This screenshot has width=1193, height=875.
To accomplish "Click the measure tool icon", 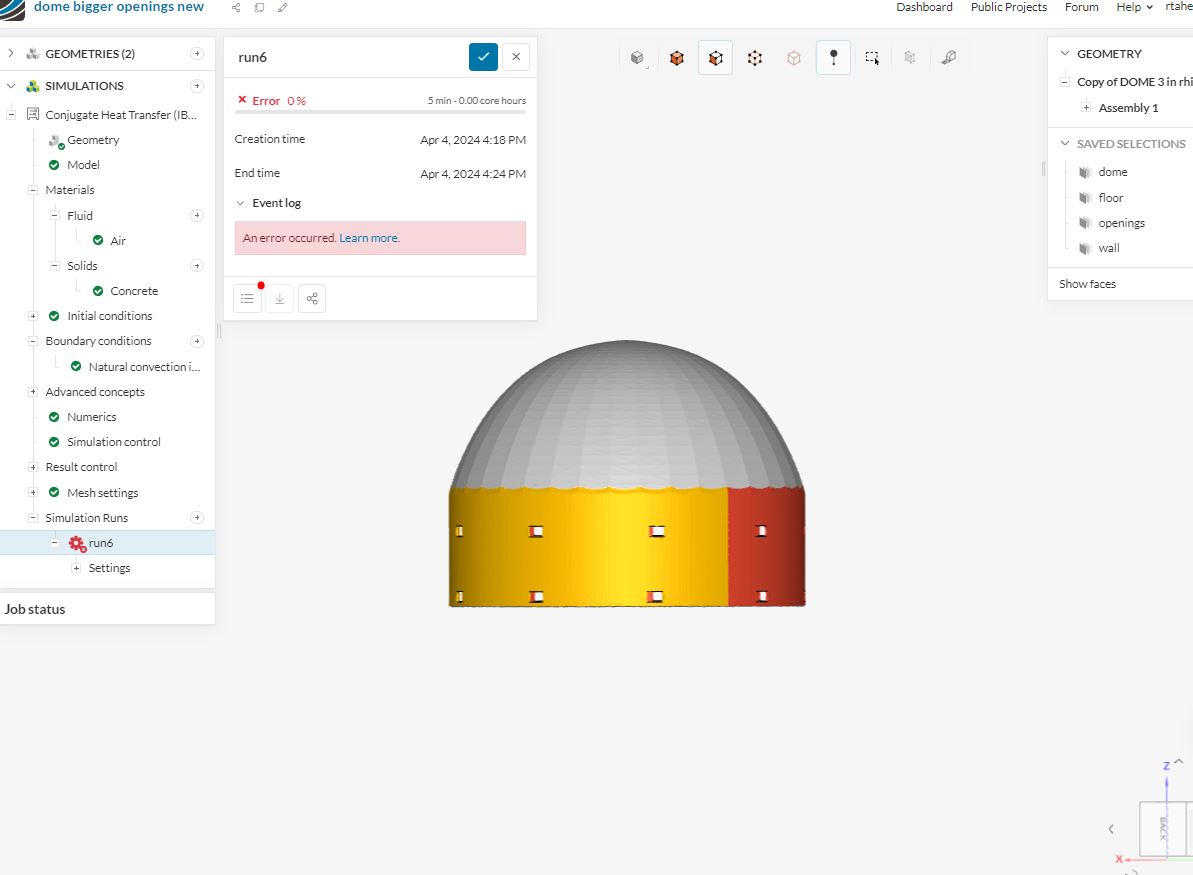I will [948, 57].
